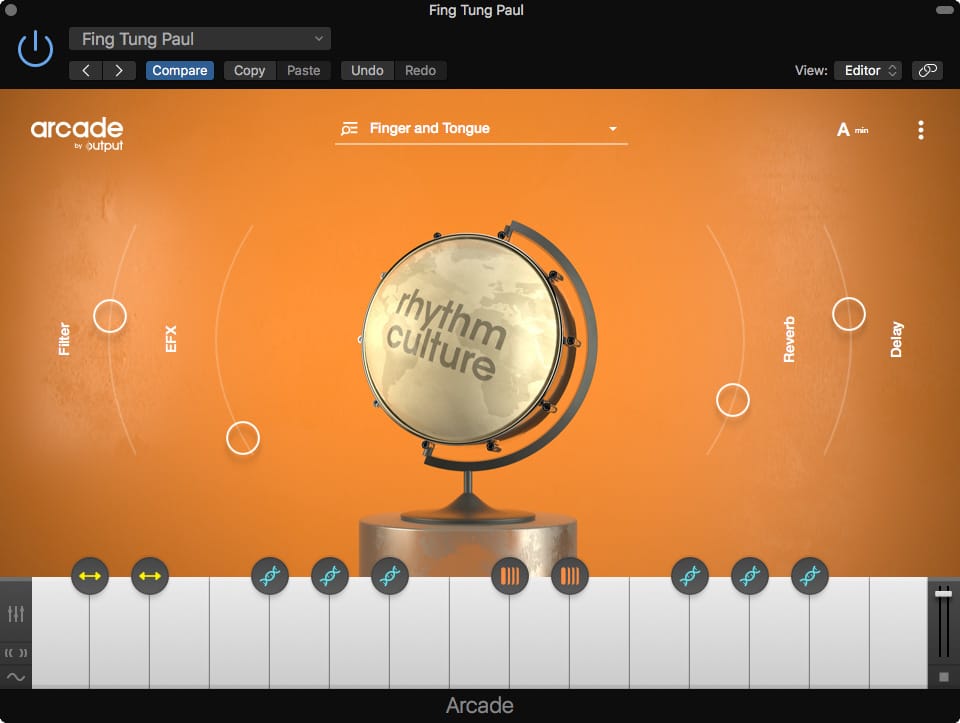The image size is (960, 723).
Task: Select the leftmost yellow arrows modifier icon
Action: point(90,575)
